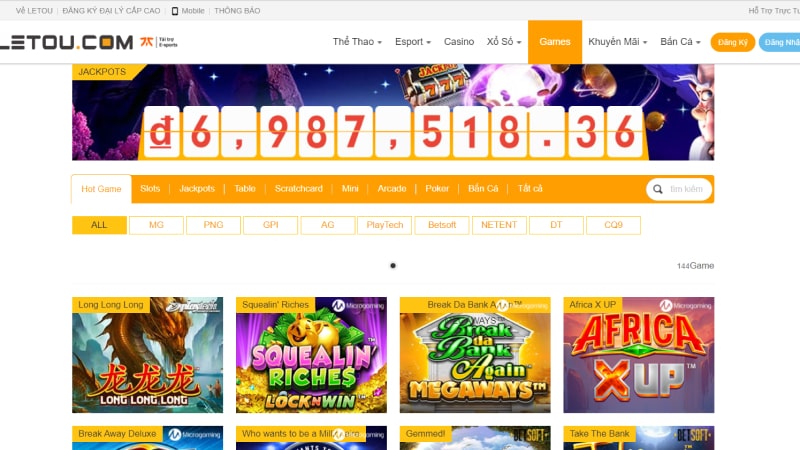800x450 pixels.
Task: Click the 144Game count text
Action: point(695,266)
